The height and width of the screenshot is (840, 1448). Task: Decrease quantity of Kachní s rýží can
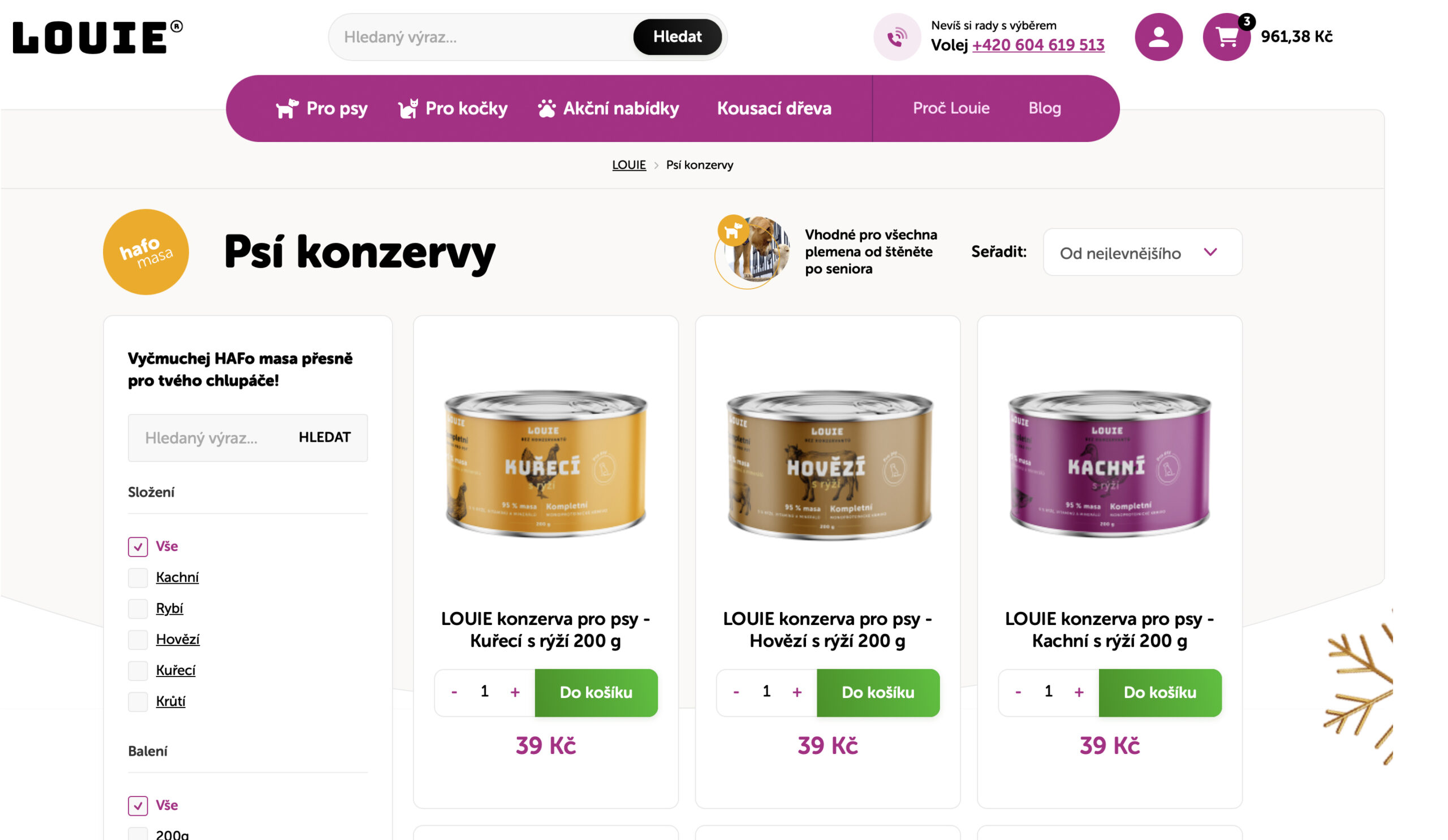coord(1018,692)
